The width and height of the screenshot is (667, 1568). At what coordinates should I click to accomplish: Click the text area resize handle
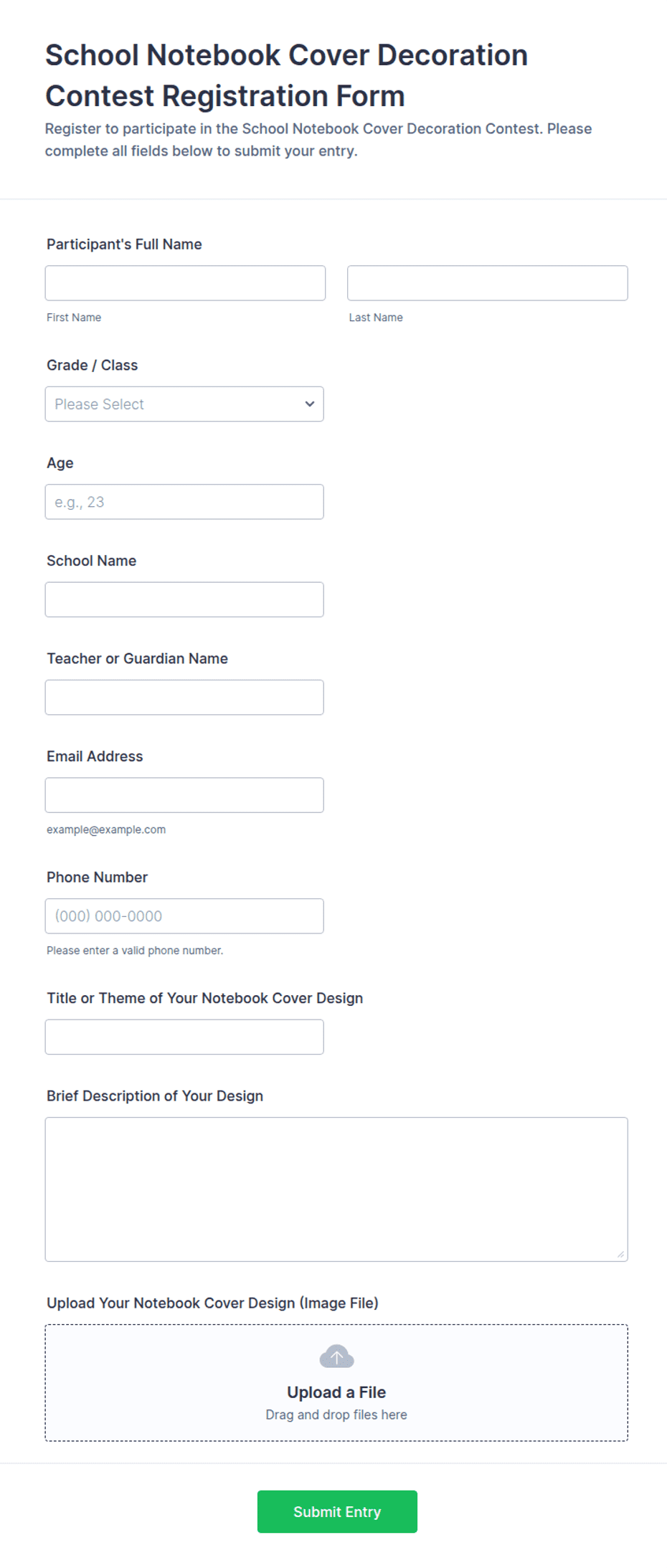(620, 1254)
